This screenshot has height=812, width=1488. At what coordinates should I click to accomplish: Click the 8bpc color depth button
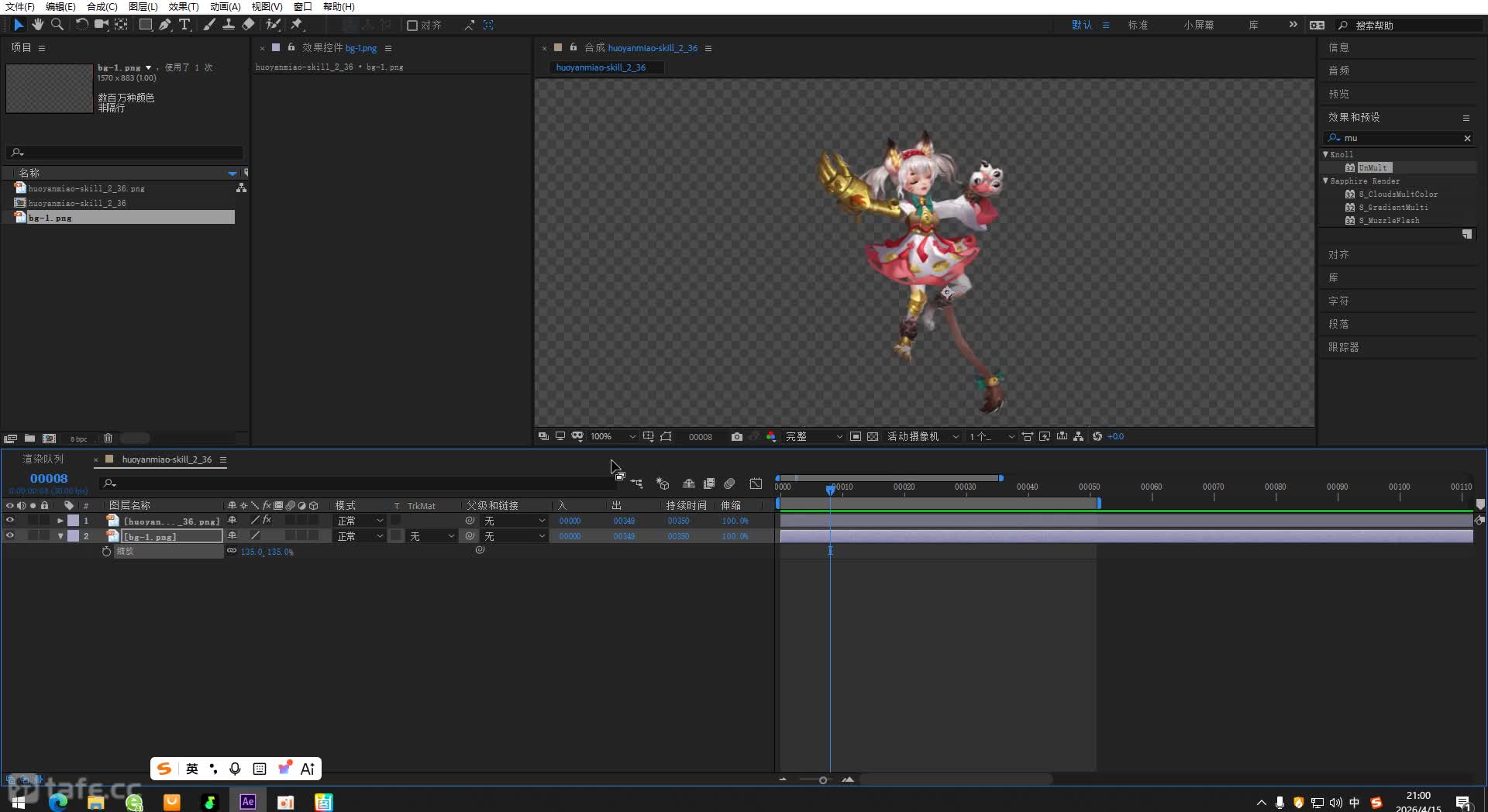tap(78, 439)
